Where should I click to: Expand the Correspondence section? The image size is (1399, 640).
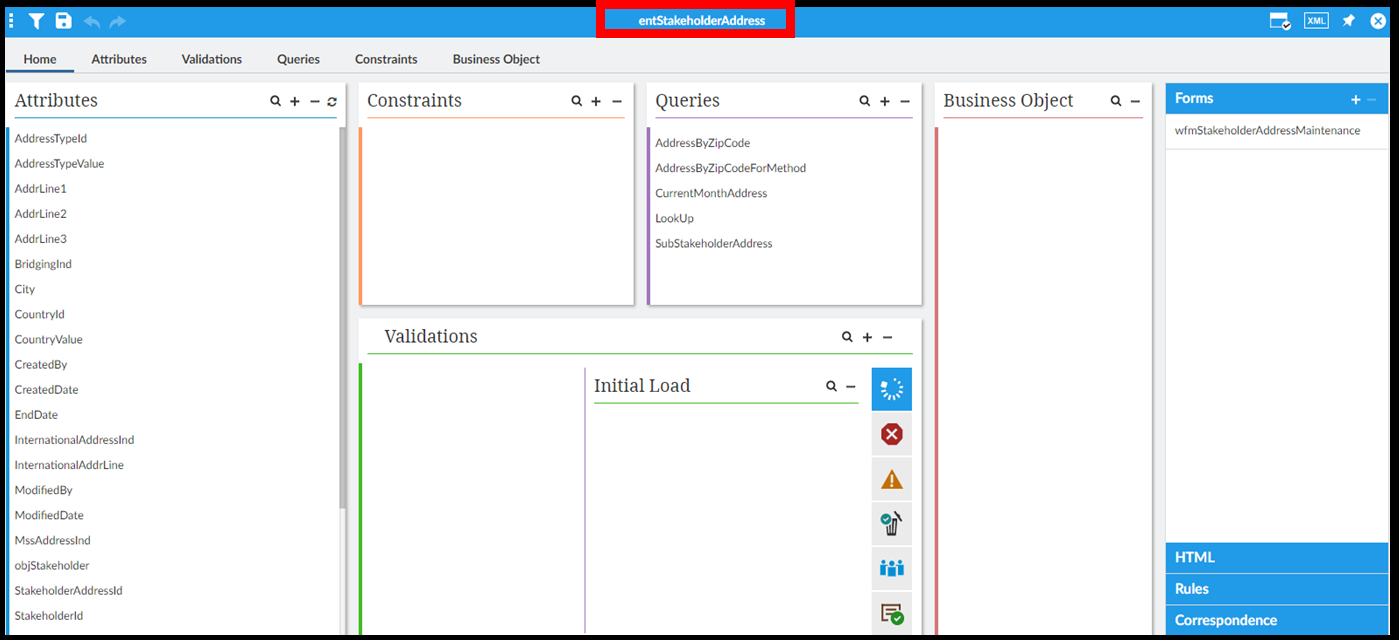[1277, 620]
